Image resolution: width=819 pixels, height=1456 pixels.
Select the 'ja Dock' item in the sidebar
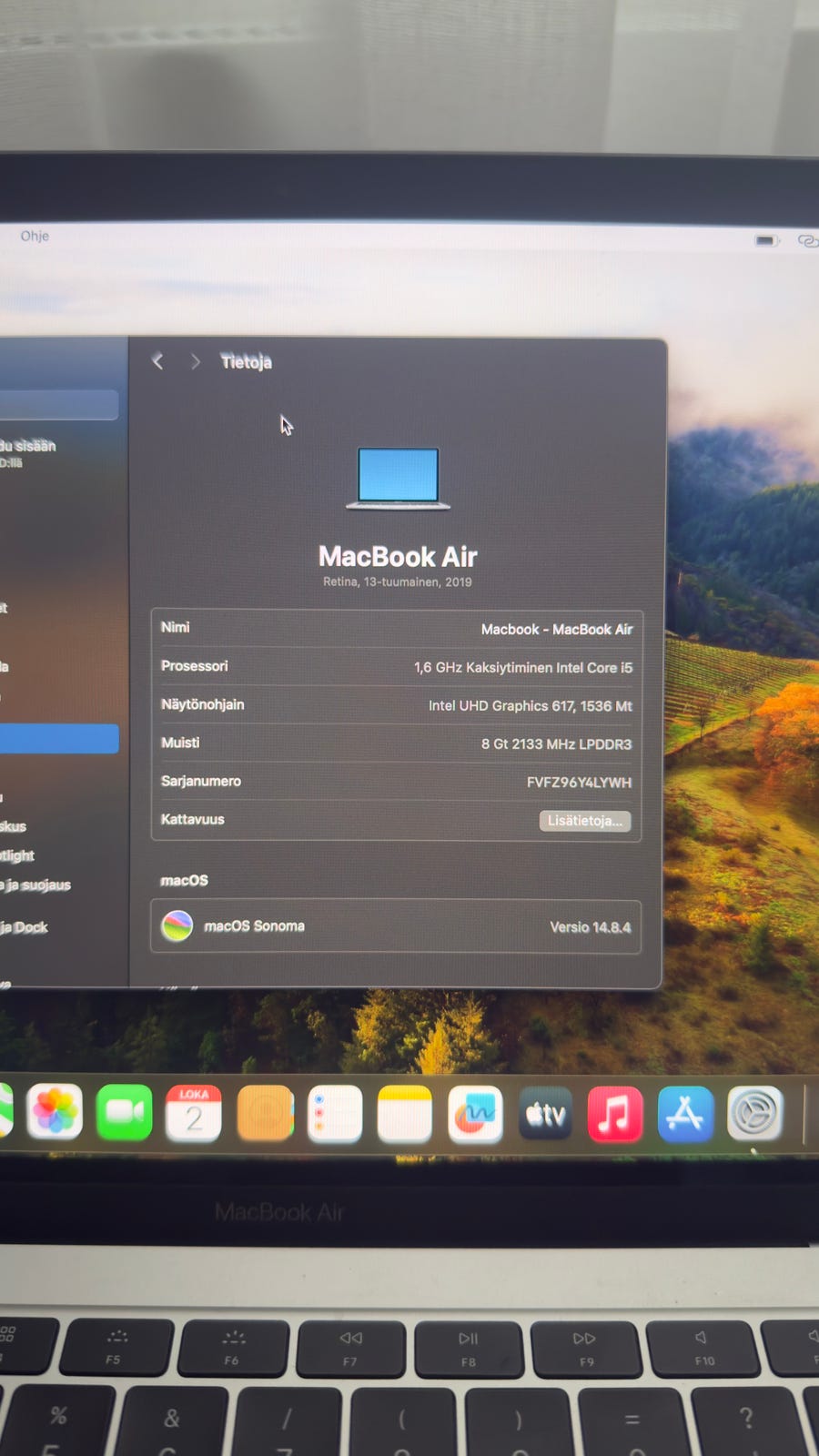click(x=25, y=927)
